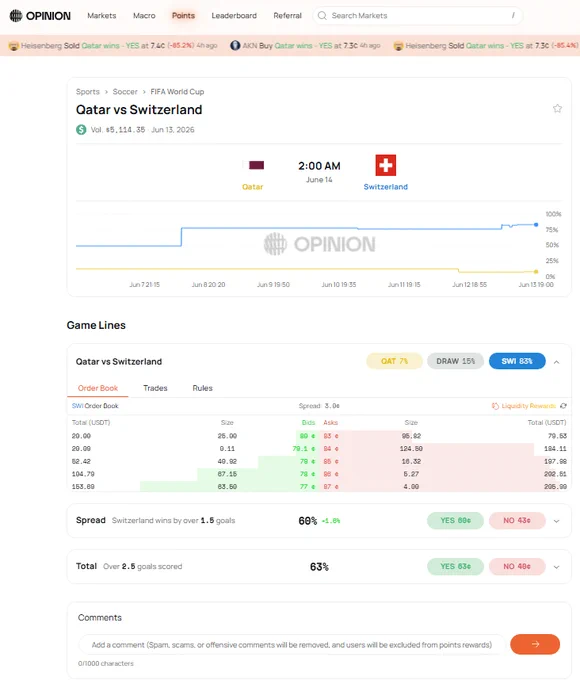
Task: Collapse the Qatar vs Switzerland game line
Action: point(557,362)
